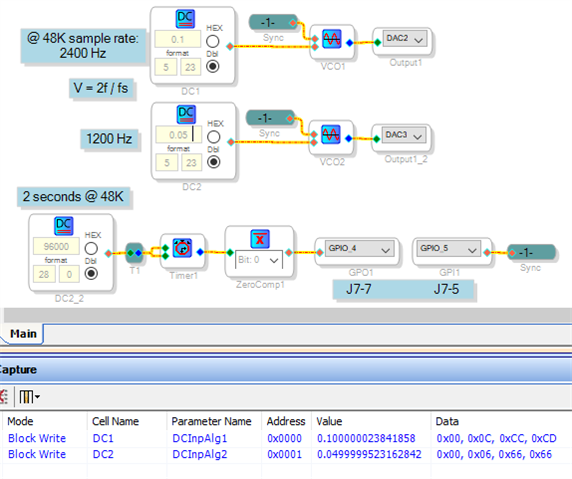The height and width of the screenshot is (479, 572).
Task: Click the ZeroComp1 block icon
Action: tap(260, 239)
